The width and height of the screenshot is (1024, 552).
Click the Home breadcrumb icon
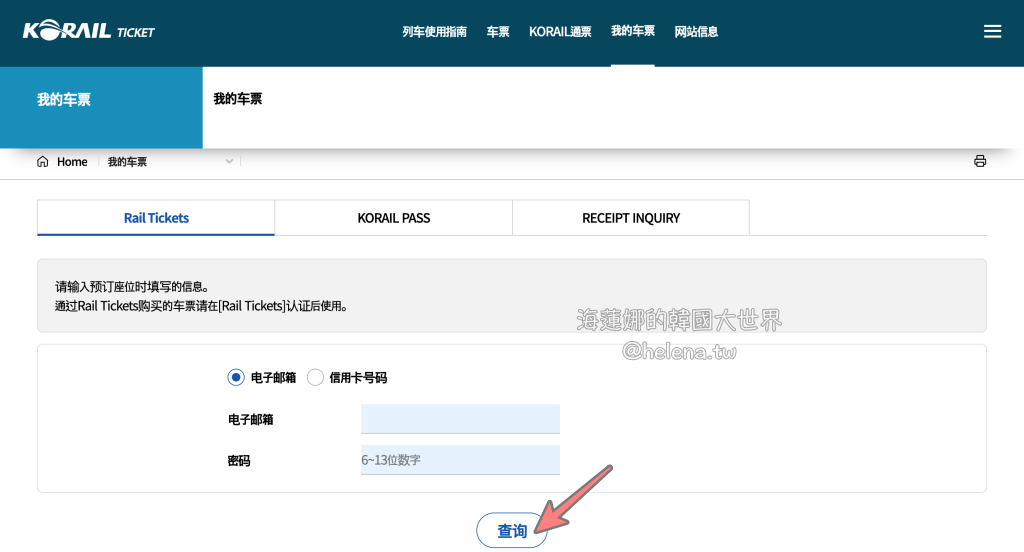tap(42, 161)
